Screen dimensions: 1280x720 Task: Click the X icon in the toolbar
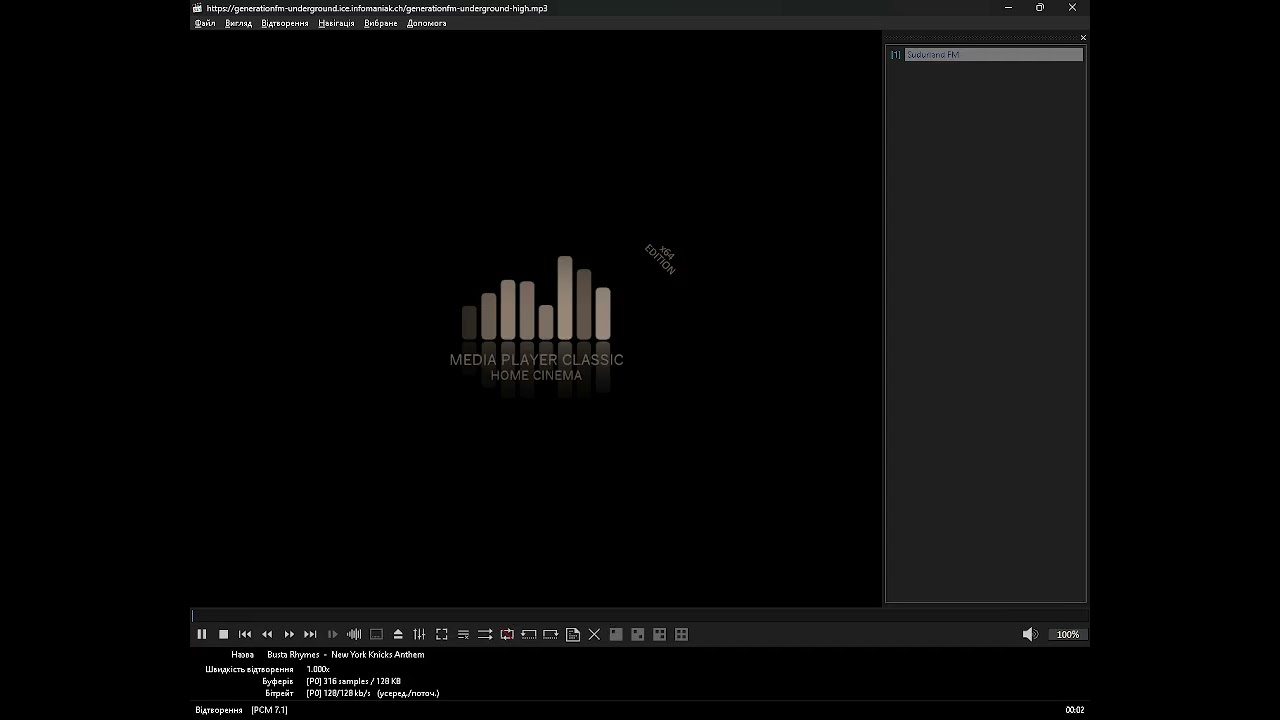pos(594,634)
